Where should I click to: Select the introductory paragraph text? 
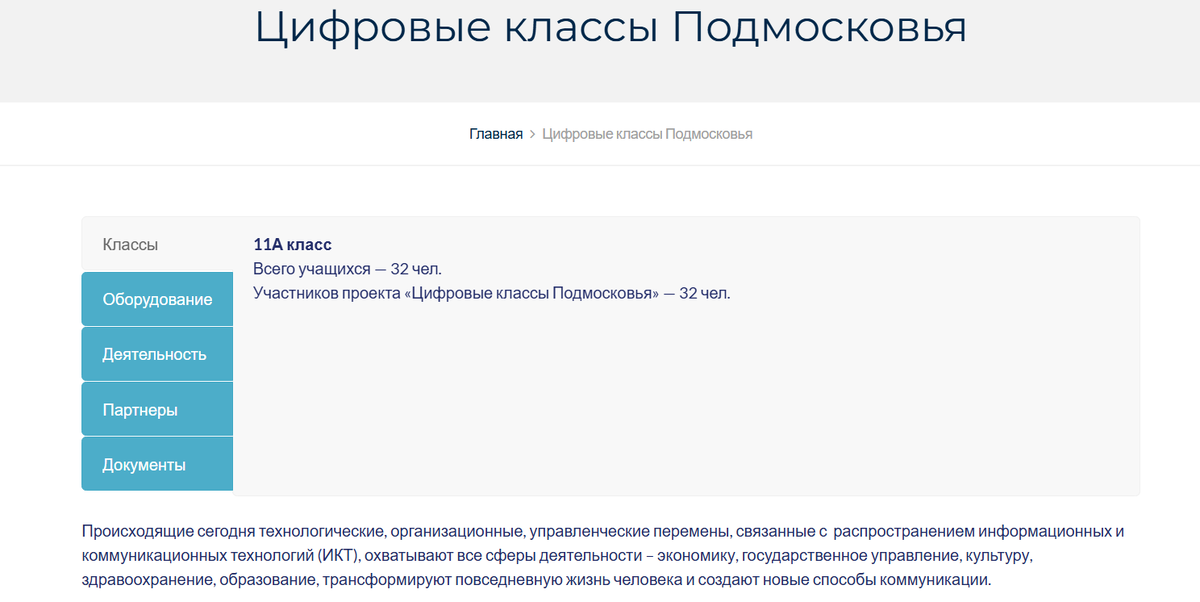(600, 555)
